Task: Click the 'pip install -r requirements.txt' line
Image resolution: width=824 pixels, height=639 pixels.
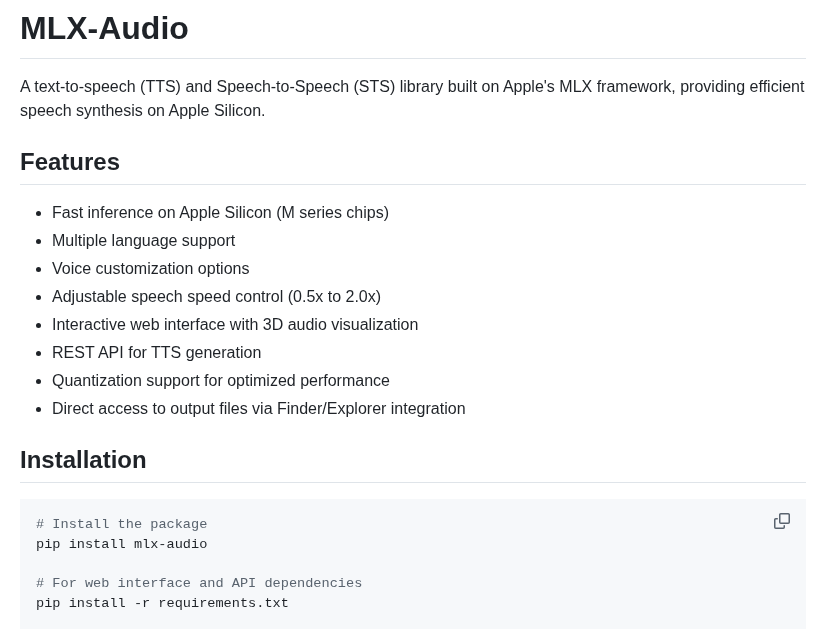Action: (162, 603)
